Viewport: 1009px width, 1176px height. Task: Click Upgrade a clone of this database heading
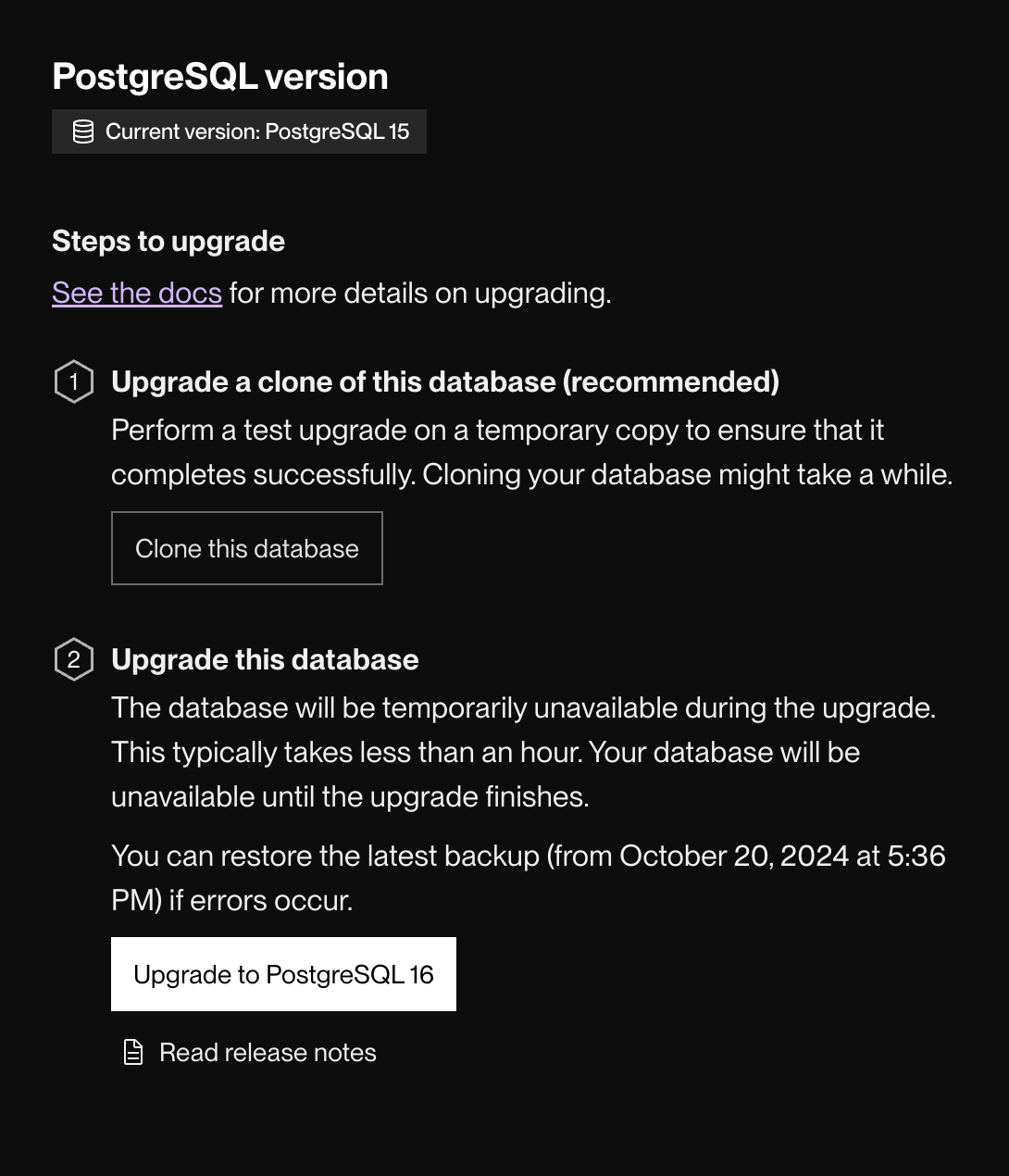(x=444, y=382)
